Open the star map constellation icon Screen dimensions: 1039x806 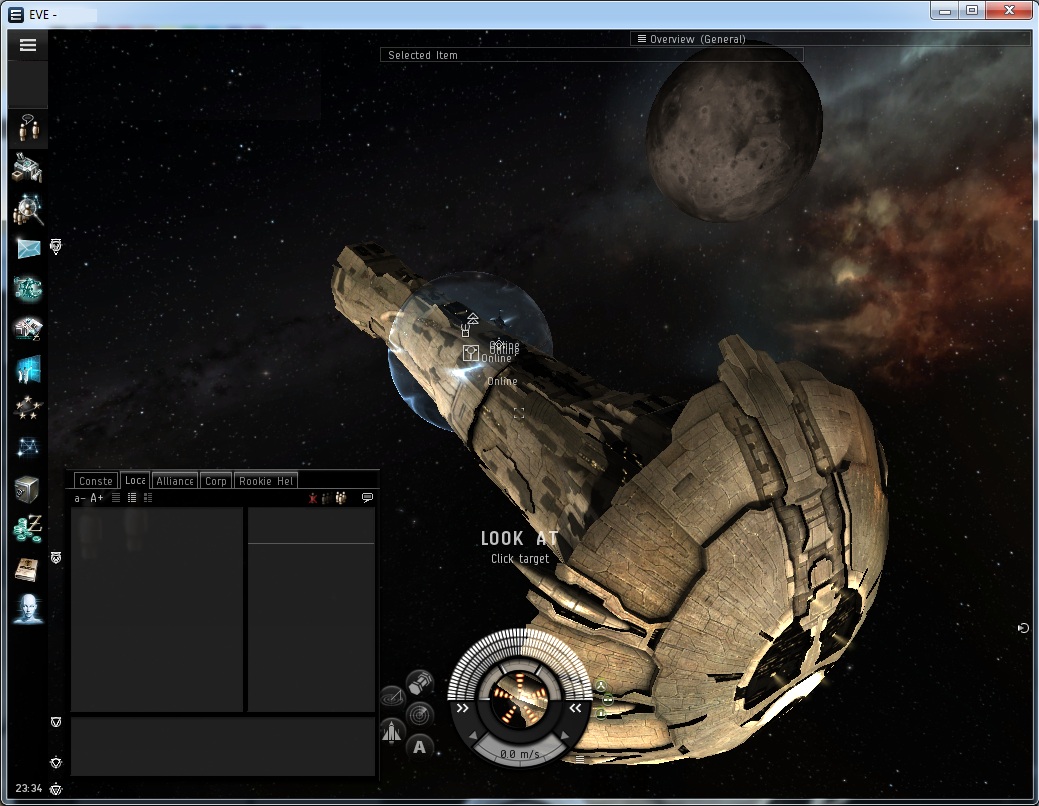[x=28, y=448]
